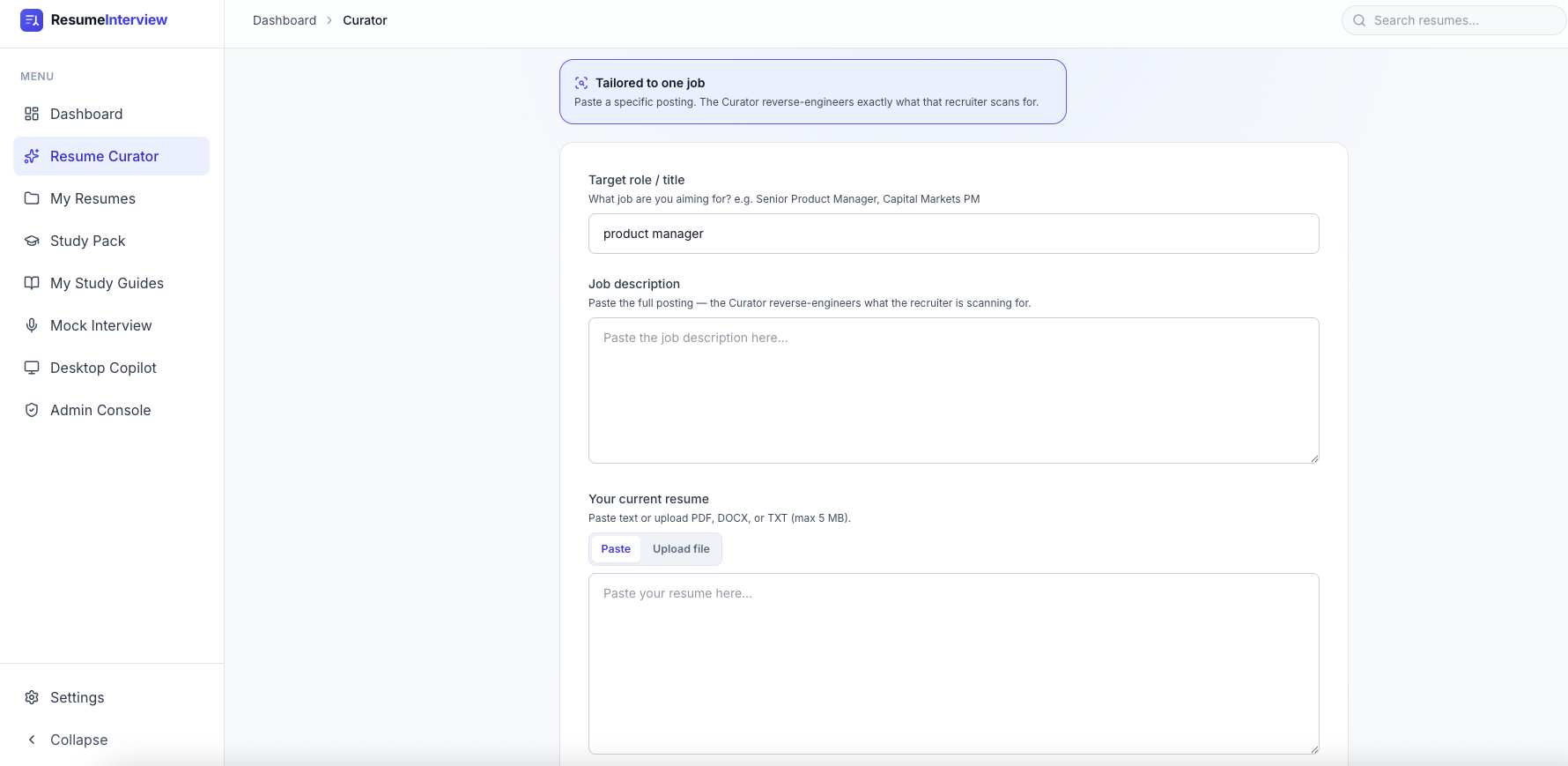The image size is (1568, 766).
Task: Start Mock Interview from the menu
Action: (111, 325)
